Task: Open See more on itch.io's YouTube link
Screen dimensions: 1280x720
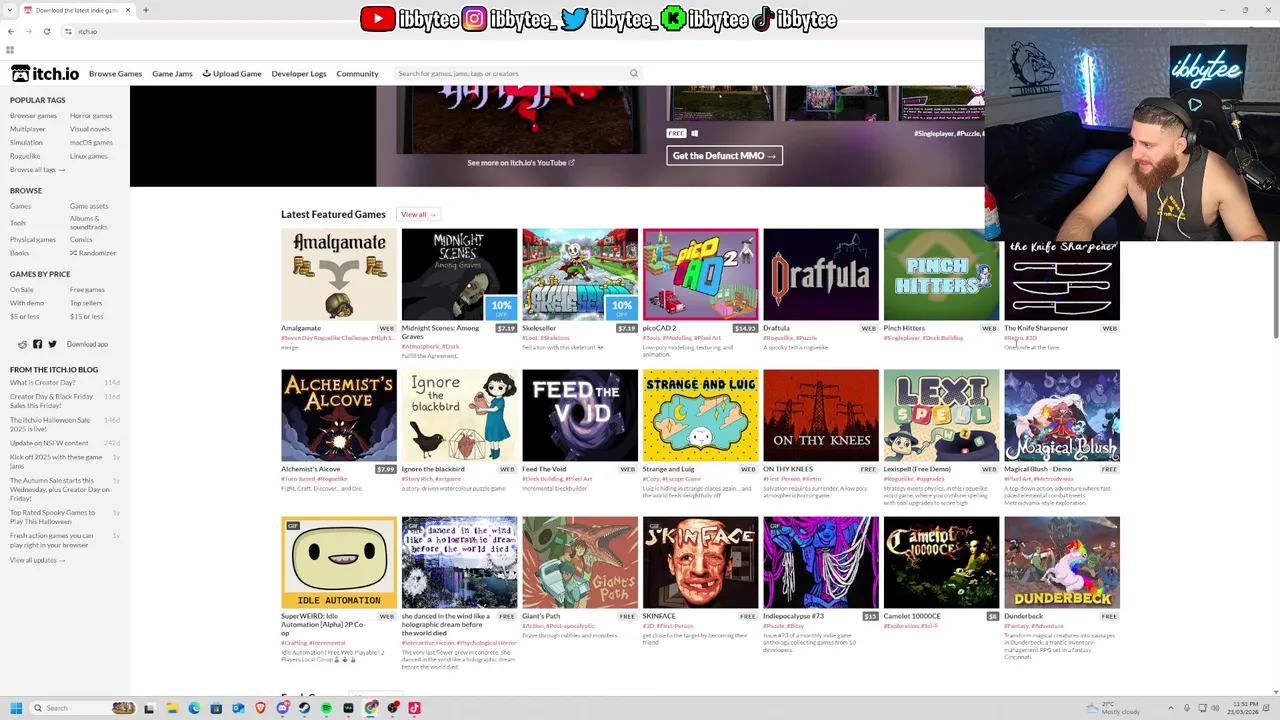Action: (x=520, y=162)
